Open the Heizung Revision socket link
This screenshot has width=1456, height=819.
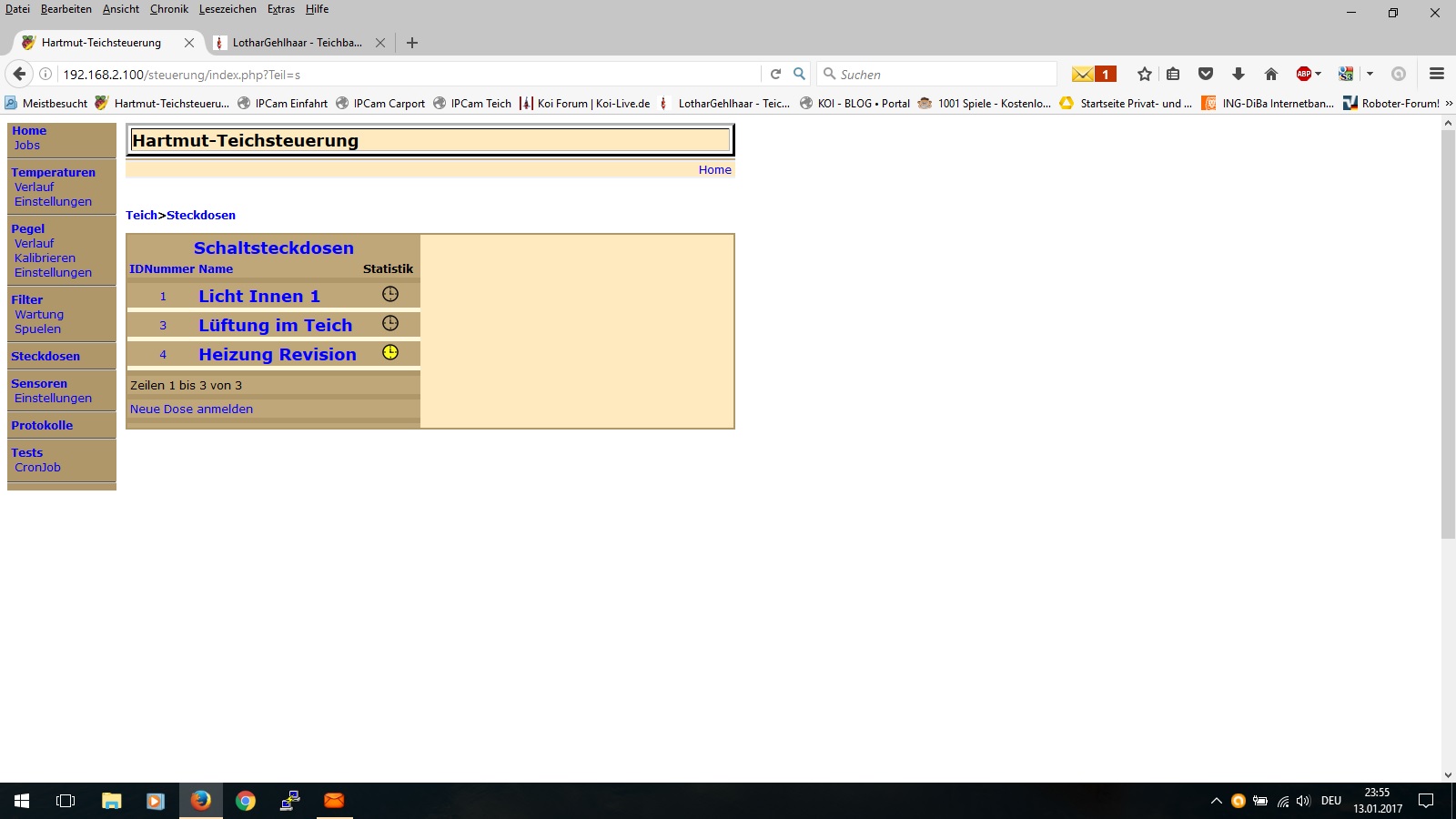point(277,355)
